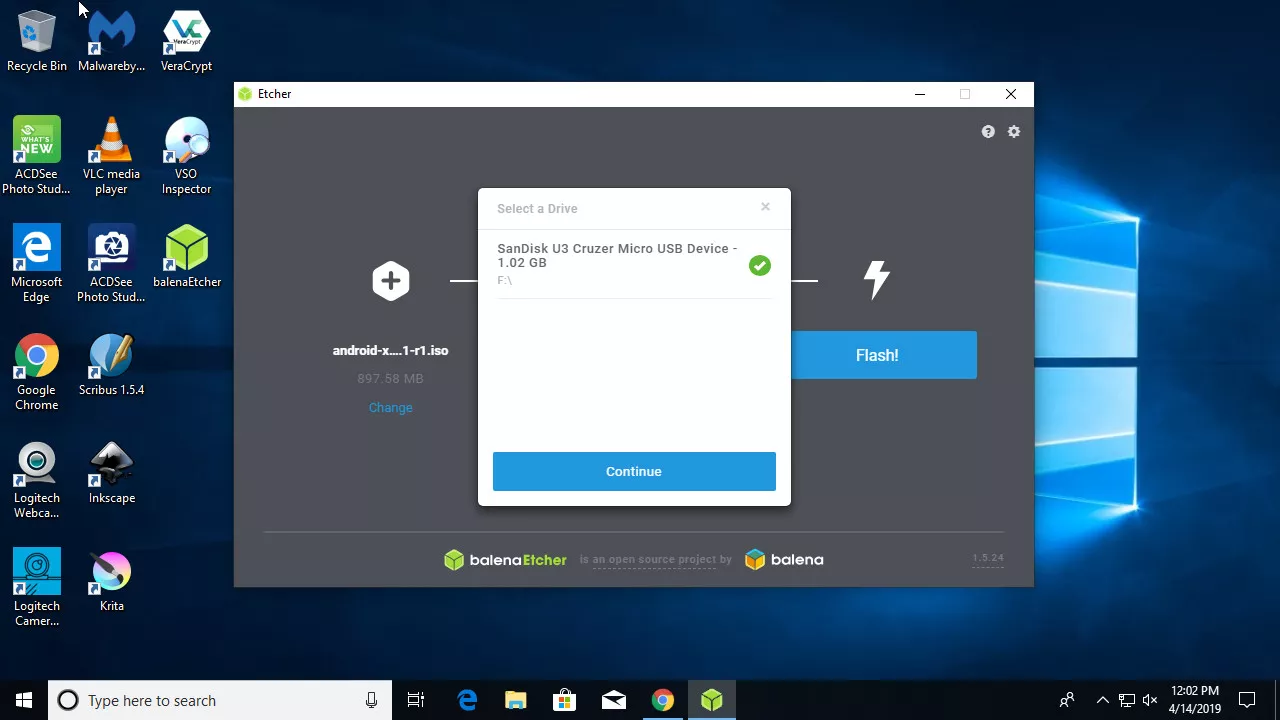Open VSO Inspector desktop shortcut
Screen dimensions: 1280x720
186,157
